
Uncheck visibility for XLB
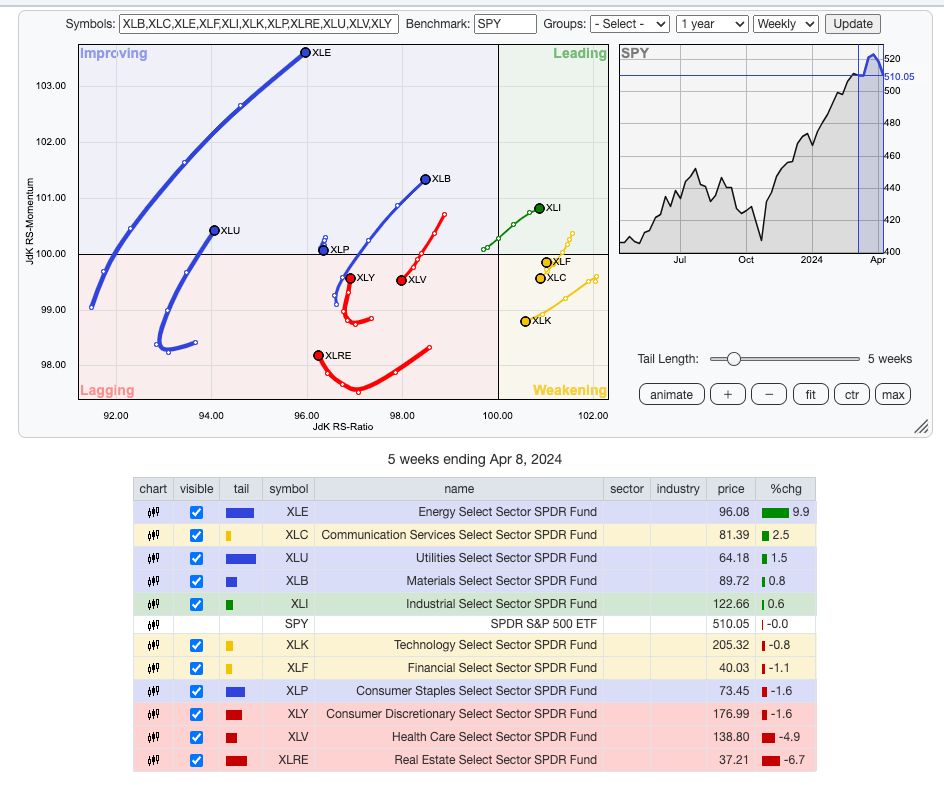click(196, 581)
